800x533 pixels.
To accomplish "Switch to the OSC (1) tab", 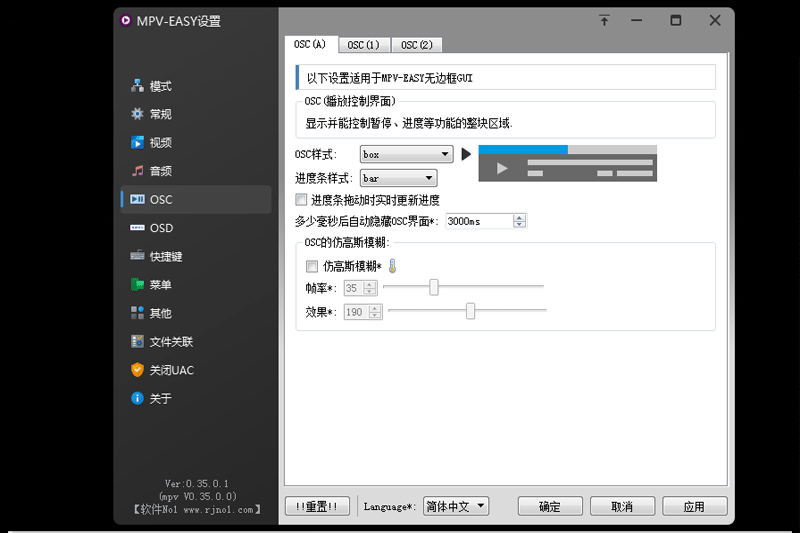I will [364, 45].
